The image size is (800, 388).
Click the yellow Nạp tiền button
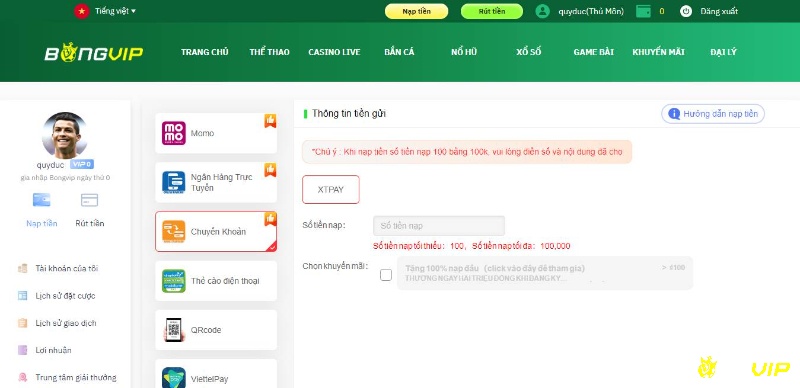click(416, 11)
